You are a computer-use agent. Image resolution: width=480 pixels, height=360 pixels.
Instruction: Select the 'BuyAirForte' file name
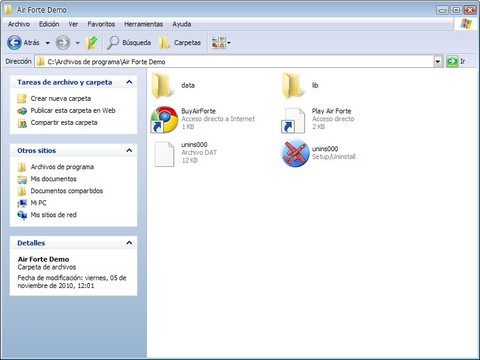(x=198, y=111)
